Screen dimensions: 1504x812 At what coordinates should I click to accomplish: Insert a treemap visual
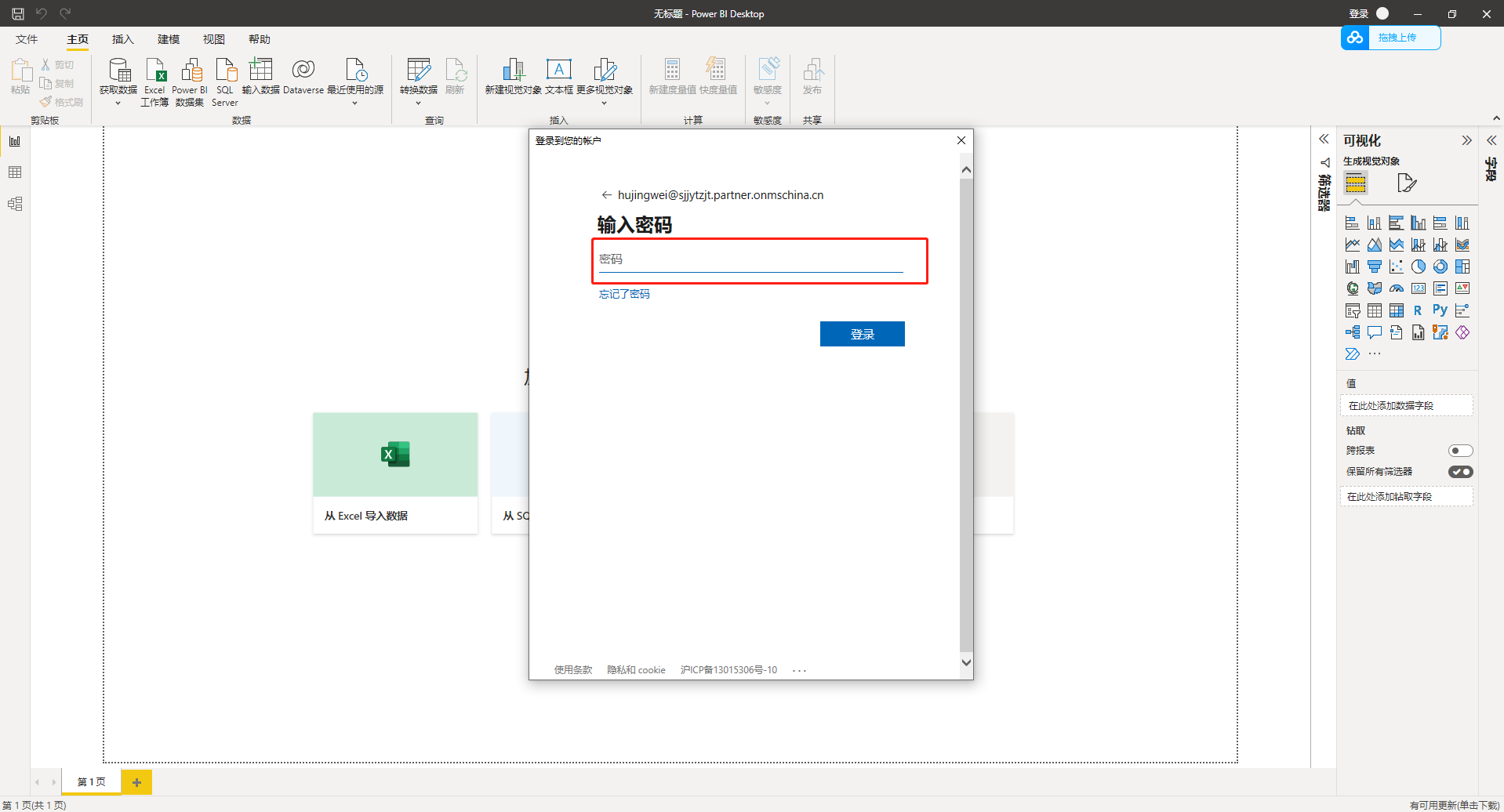click(x=1462, y=266)
